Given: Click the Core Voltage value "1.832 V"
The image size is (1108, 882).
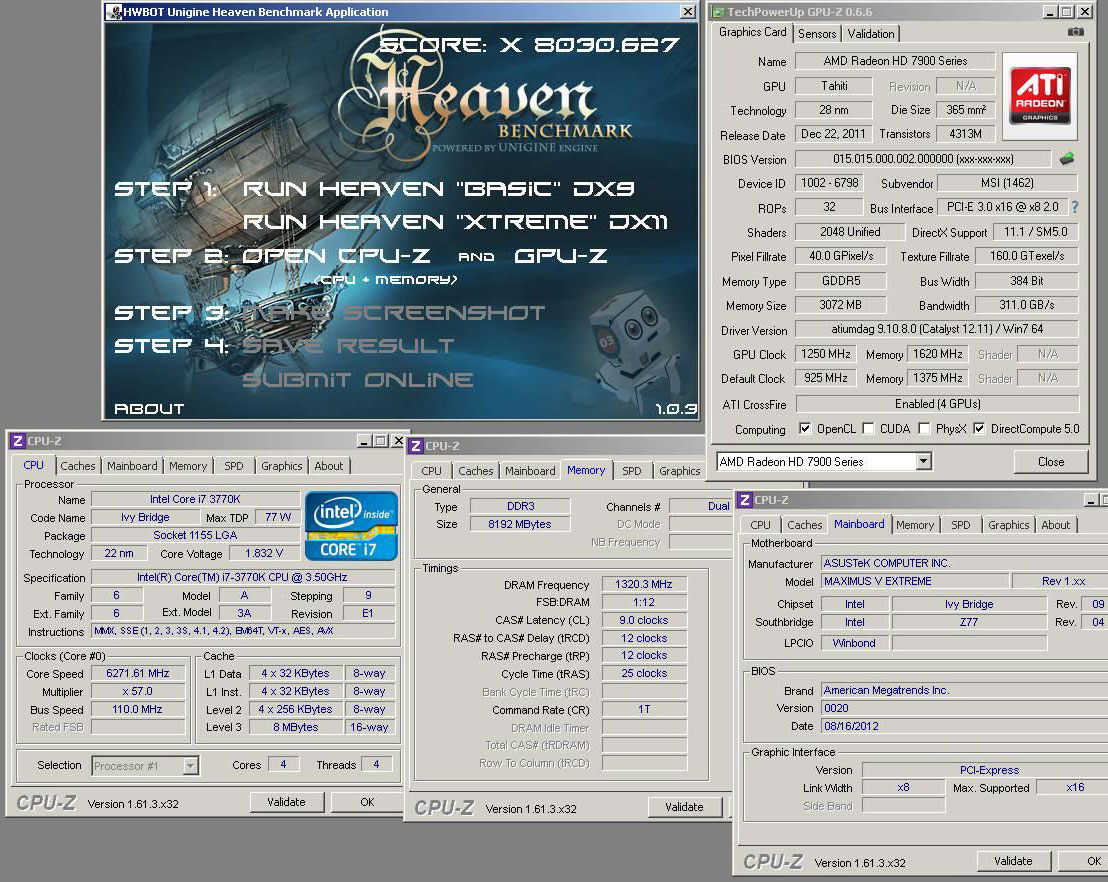Looking at the screenshot, I should [x=264, y=553].
